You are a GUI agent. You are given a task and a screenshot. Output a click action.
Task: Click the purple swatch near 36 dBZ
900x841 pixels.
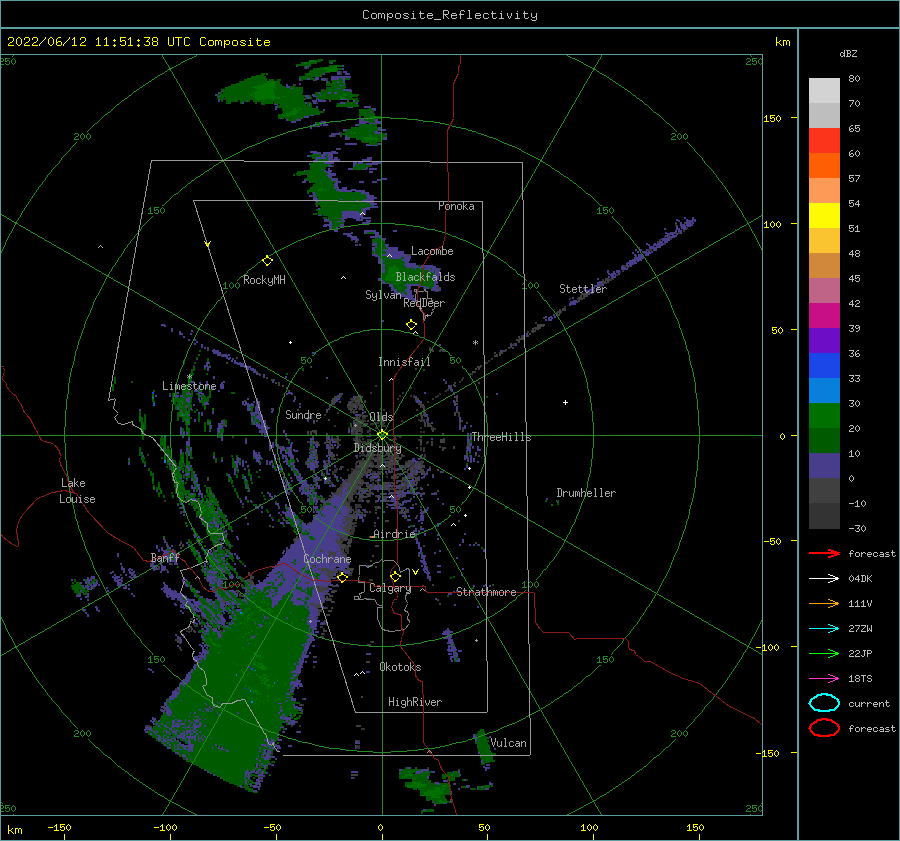pyautogui.click(x=824, y=340)
